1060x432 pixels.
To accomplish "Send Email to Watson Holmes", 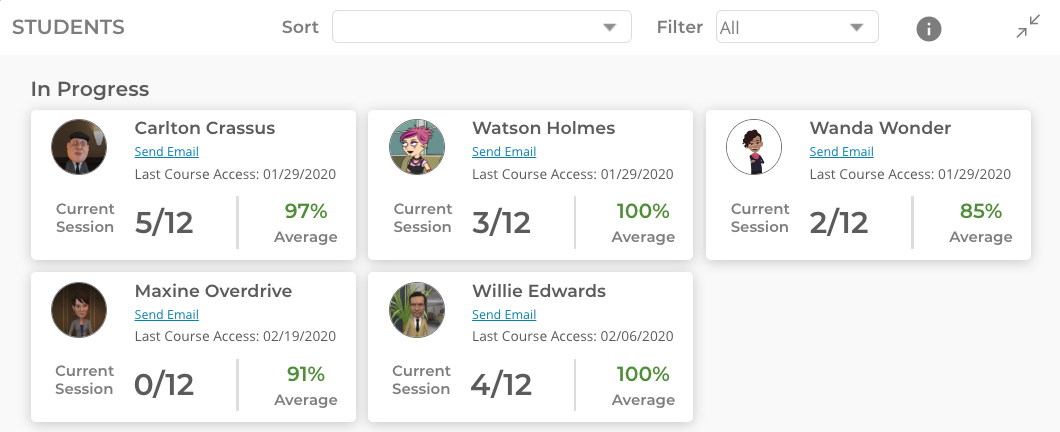I will pyautogui.click(x=504, y=151).
